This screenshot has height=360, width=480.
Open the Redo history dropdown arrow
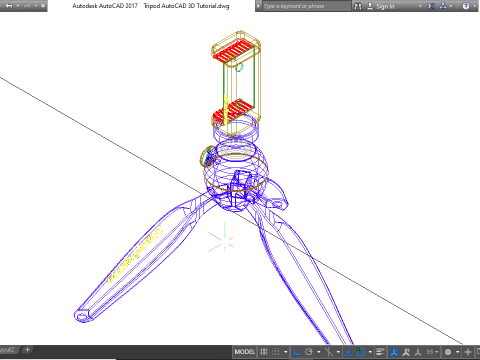(35, 6)
